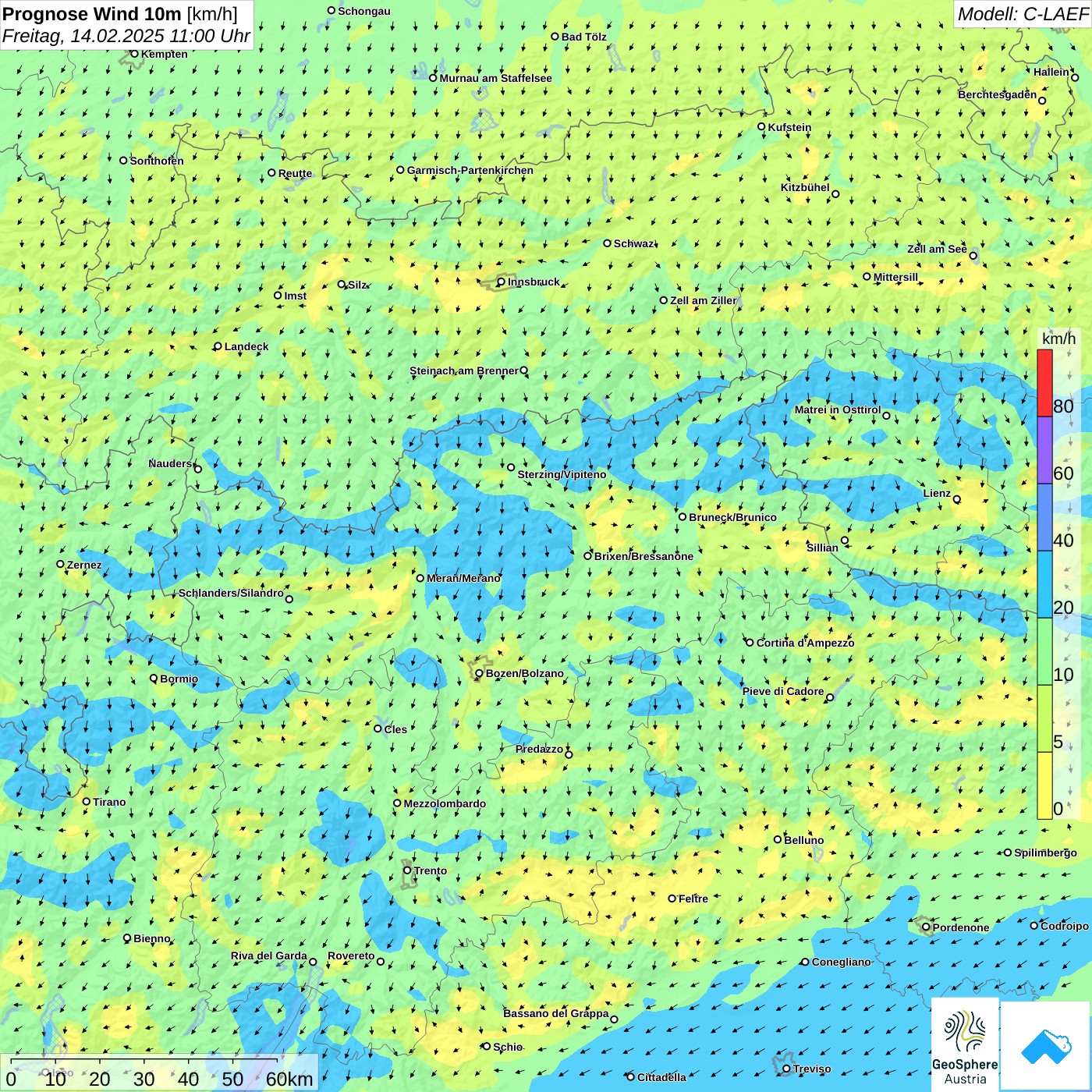Click the date 'Freitag, 14.02.2025 11:00 Uhr'
This screenshot has width=1092, height=1092.
point(126,36)
